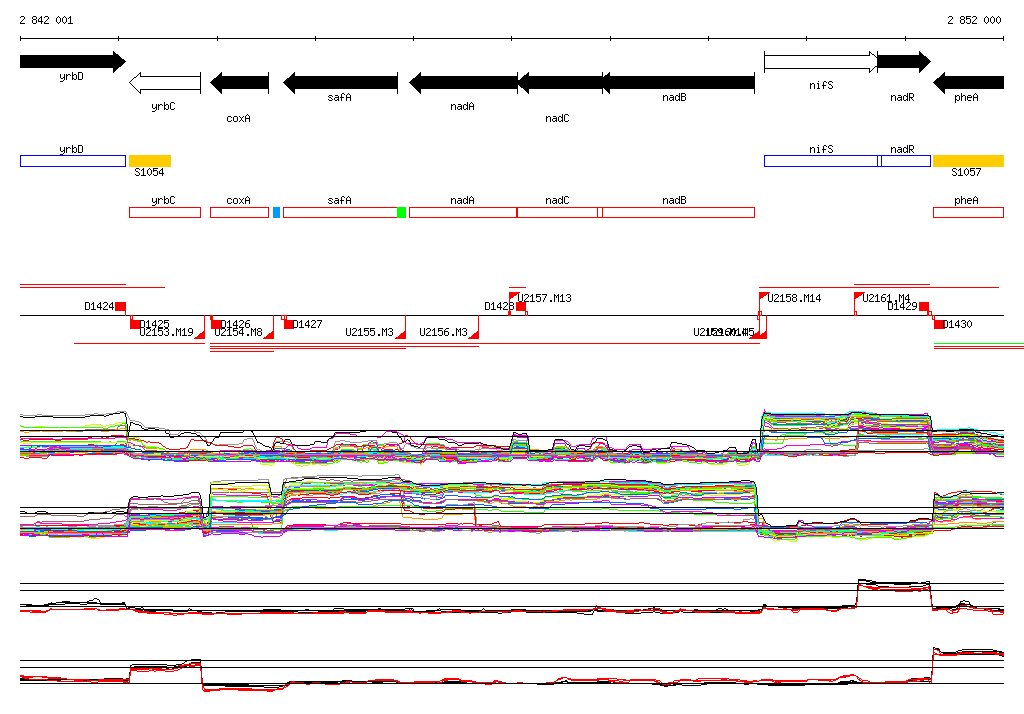Select the red-outlined nadA box
The image size is (1024, 714).
(x=462, y=213)
